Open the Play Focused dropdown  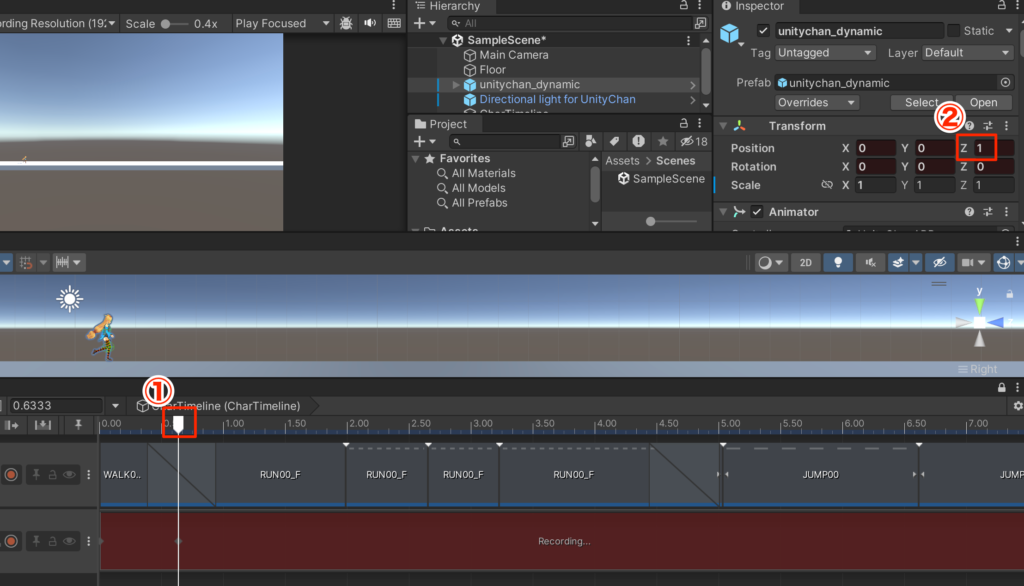(281, 24)
